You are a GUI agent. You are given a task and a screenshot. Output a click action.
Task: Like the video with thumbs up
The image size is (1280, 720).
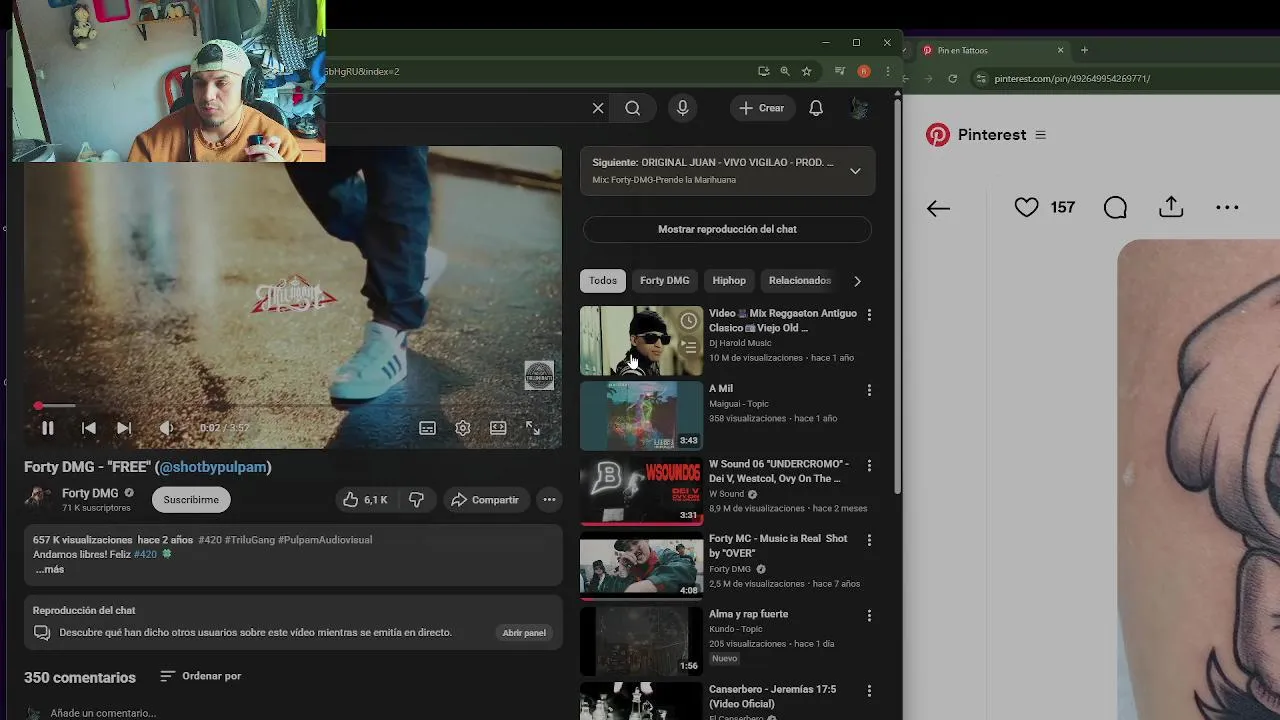point(365,500)
